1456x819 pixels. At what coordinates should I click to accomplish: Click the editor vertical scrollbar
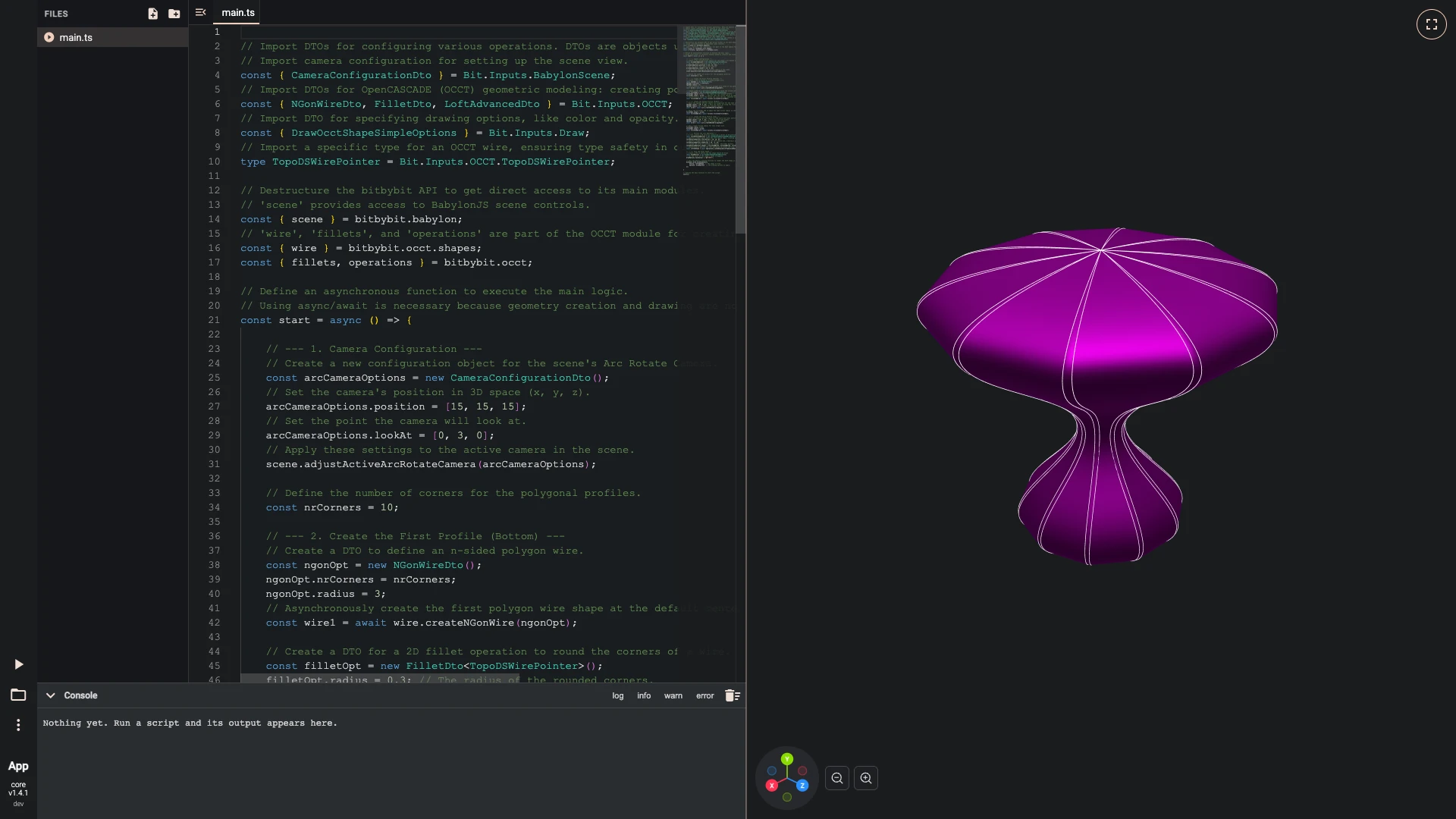click(741, 129)
